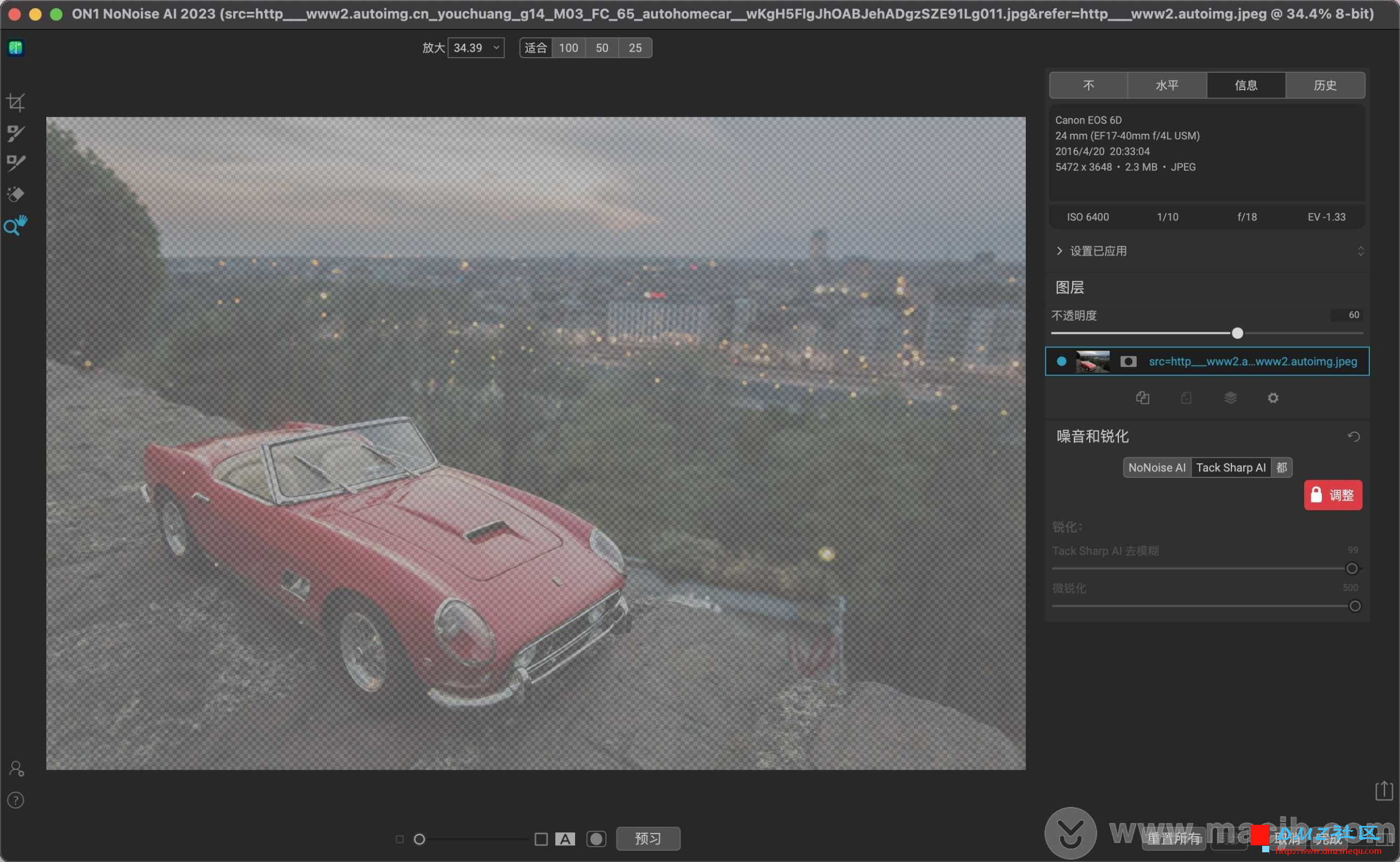The image size is (1400, 862).
Task: Select the 都 (both) mode tab
Action: tap(1282, 468)
